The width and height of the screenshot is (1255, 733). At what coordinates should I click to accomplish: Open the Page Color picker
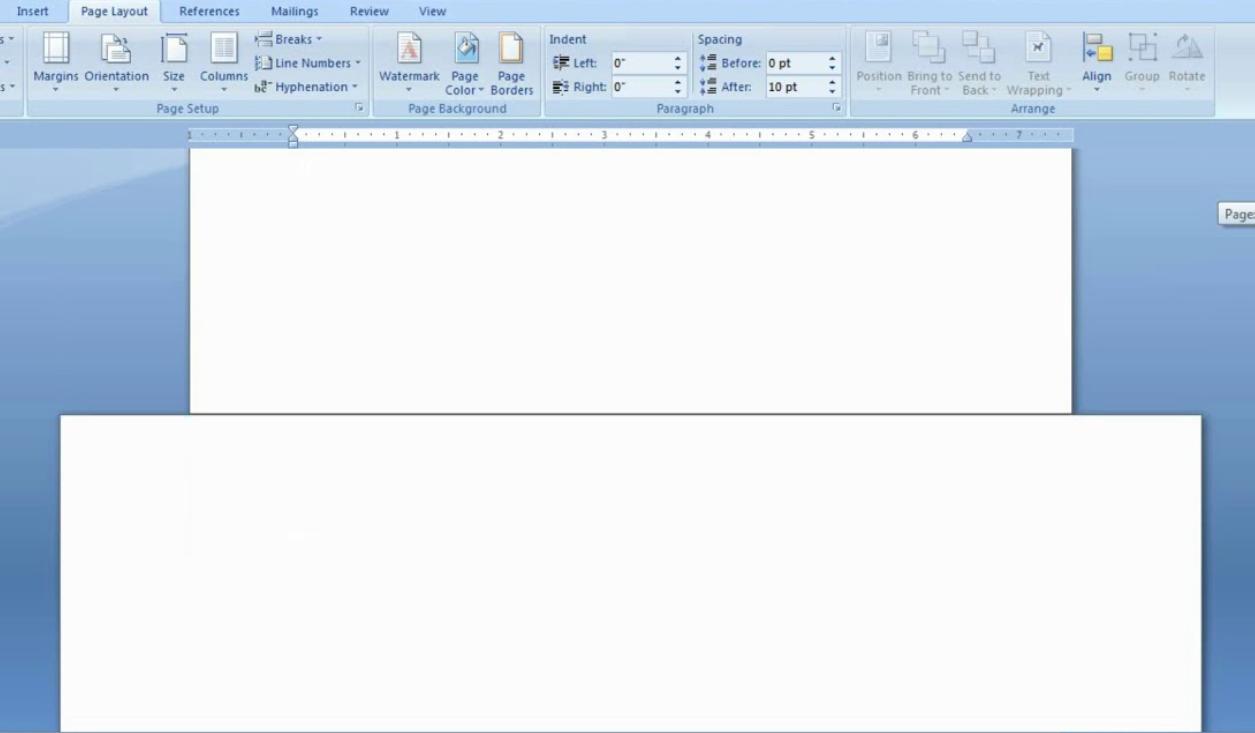(466, 62)
